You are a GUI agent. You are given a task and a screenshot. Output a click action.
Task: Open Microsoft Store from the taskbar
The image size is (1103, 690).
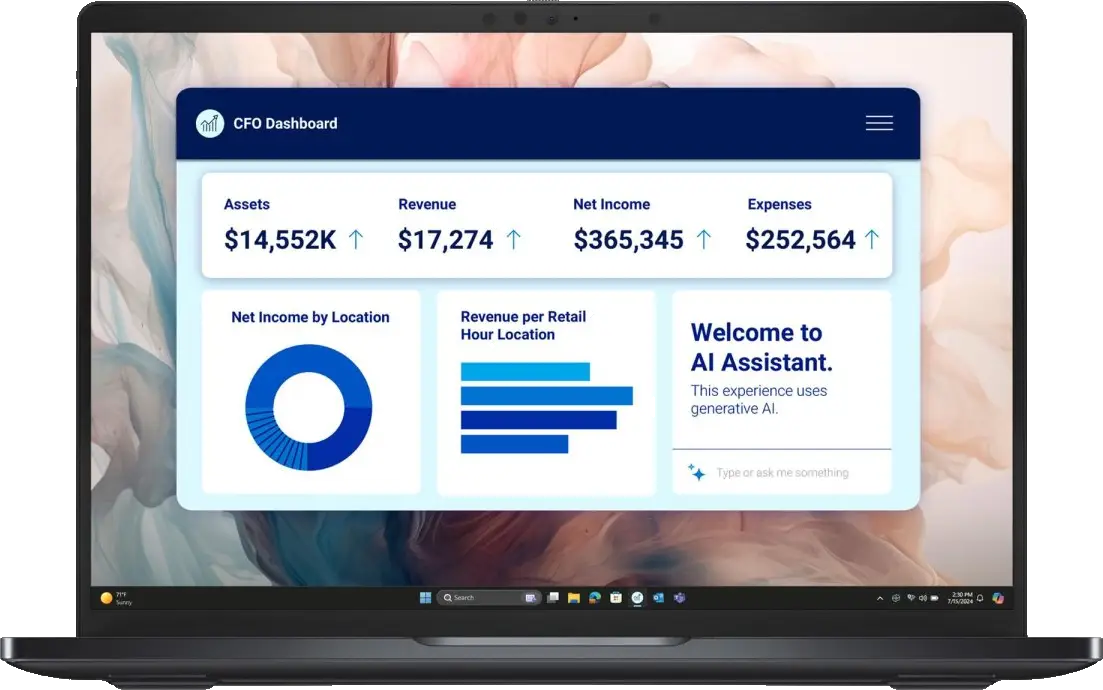point(616,598)
